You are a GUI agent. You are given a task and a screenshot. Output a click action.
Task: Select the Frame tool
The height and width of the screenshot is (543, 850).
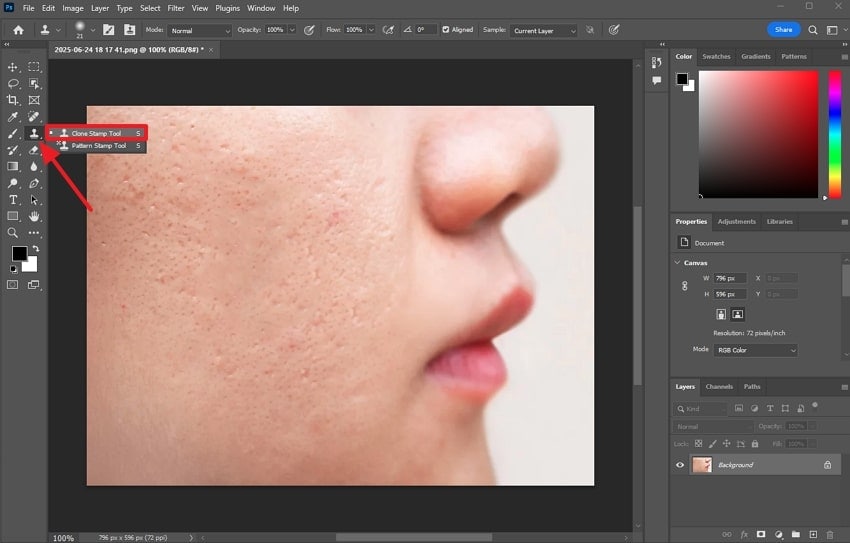pos(34,100)
